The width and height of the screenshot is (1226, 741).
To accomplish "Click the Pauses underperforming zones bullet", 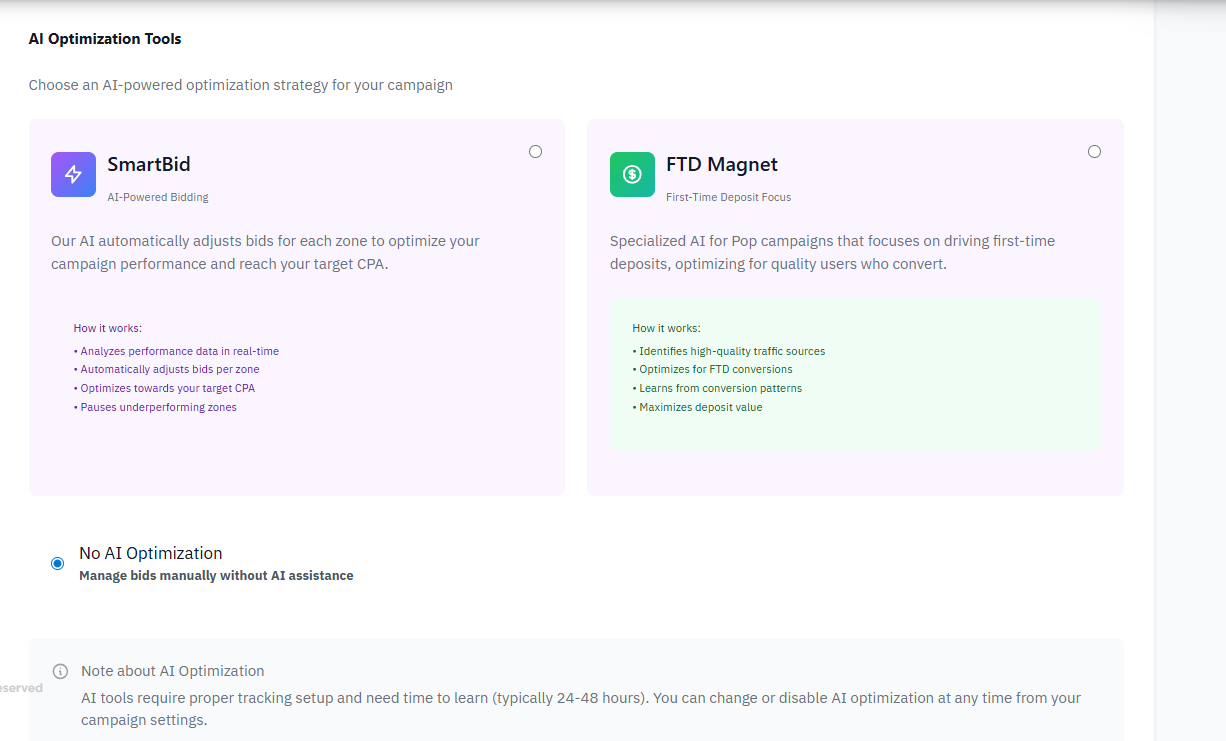I will 156,407.
